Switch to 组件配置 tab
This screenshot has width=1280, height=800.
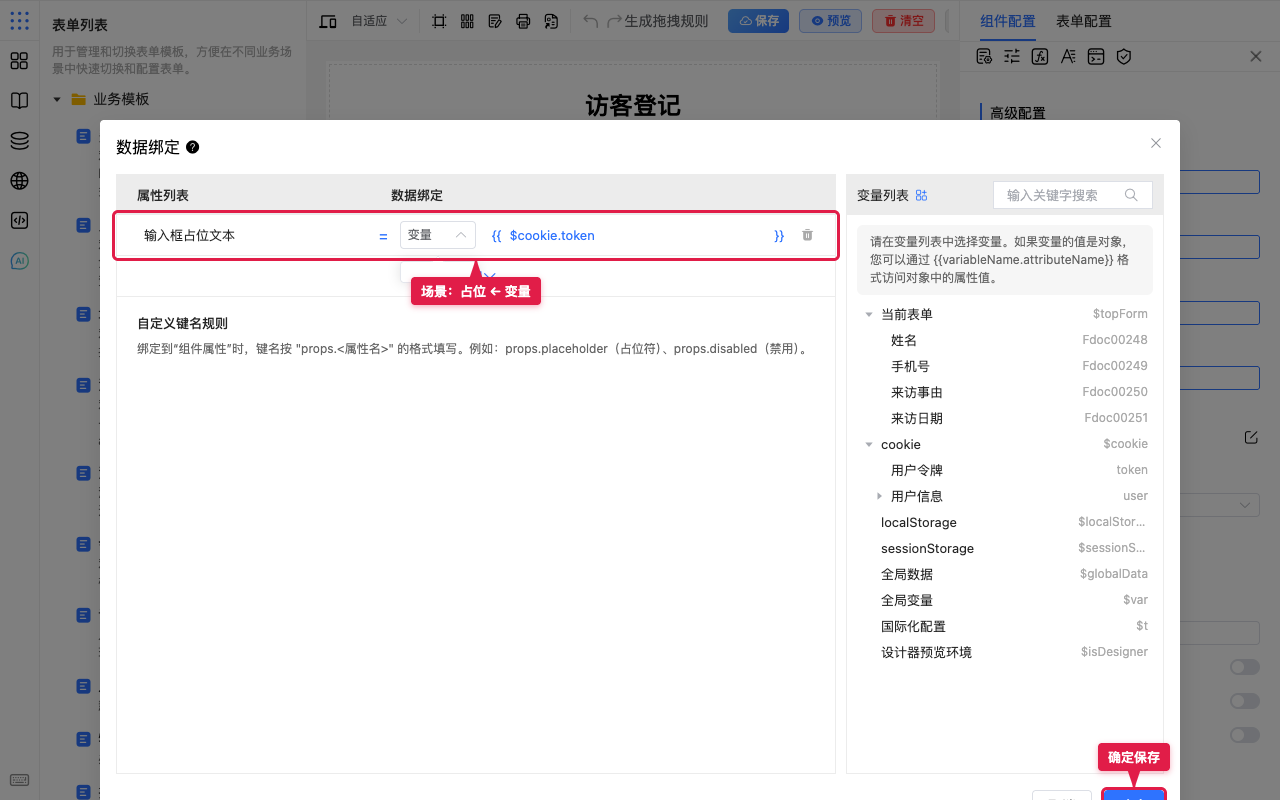point(1008,21)
